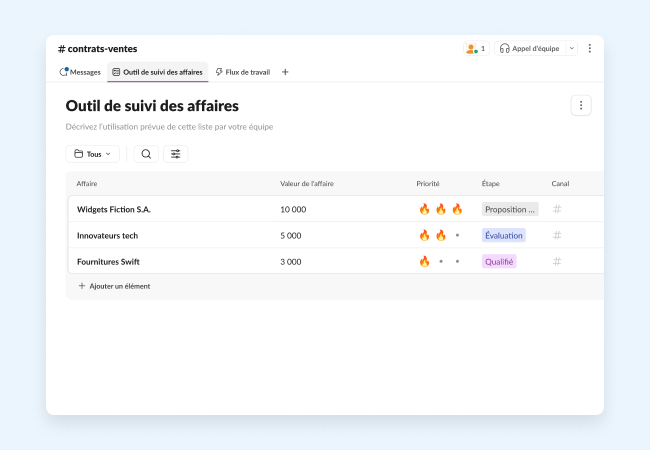Viewport: 650px width, 450px height.
Task: Expand the Appel d'équipe chevron
Action: [571, 48]
